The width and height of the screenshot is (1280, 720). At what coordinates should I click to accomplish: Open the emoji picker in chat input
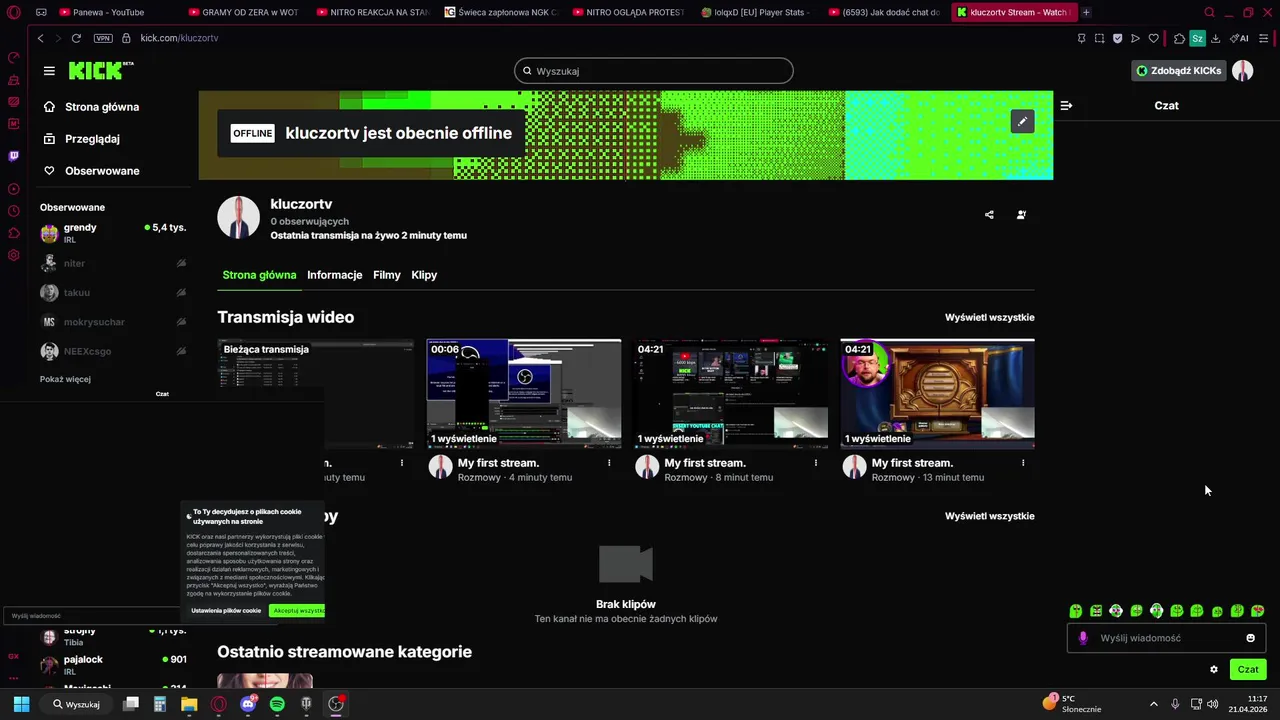click(x=1250, y=638)
